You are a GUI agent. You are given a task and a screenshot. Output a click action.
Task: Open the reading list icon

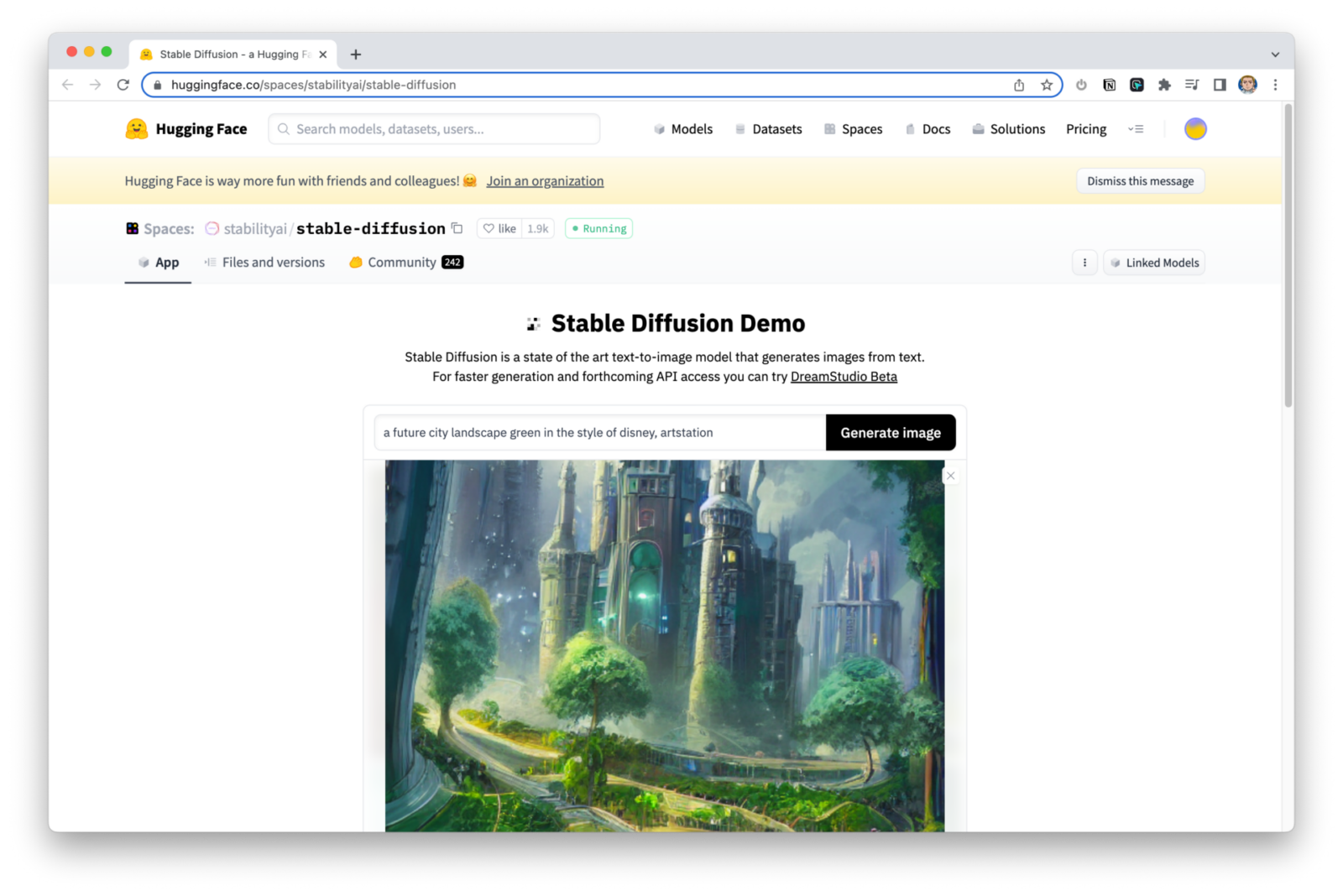[1192, 85]
